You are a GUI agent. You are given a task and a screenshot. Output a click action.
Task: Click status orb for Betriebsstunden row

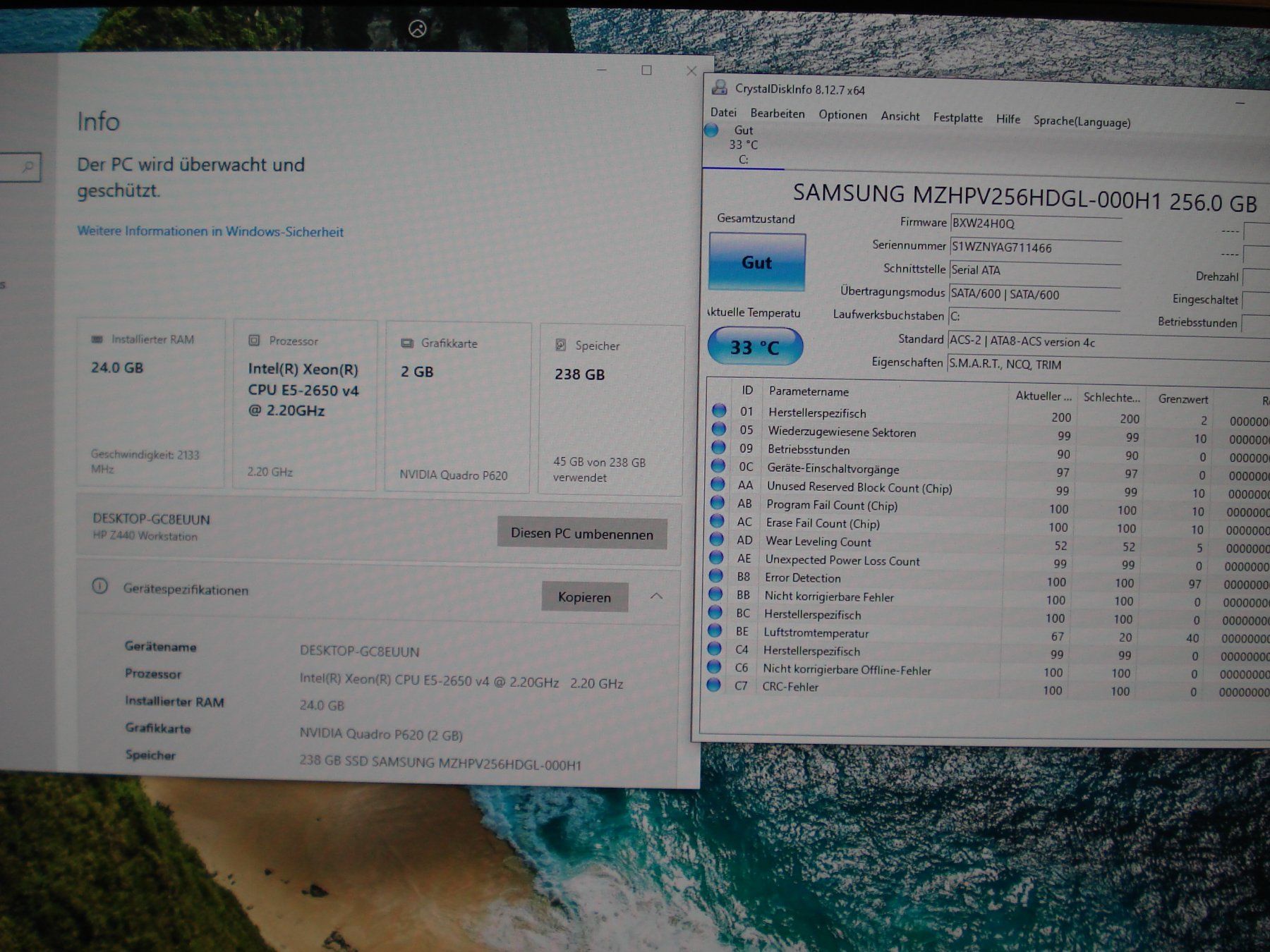tap(718, 447)
